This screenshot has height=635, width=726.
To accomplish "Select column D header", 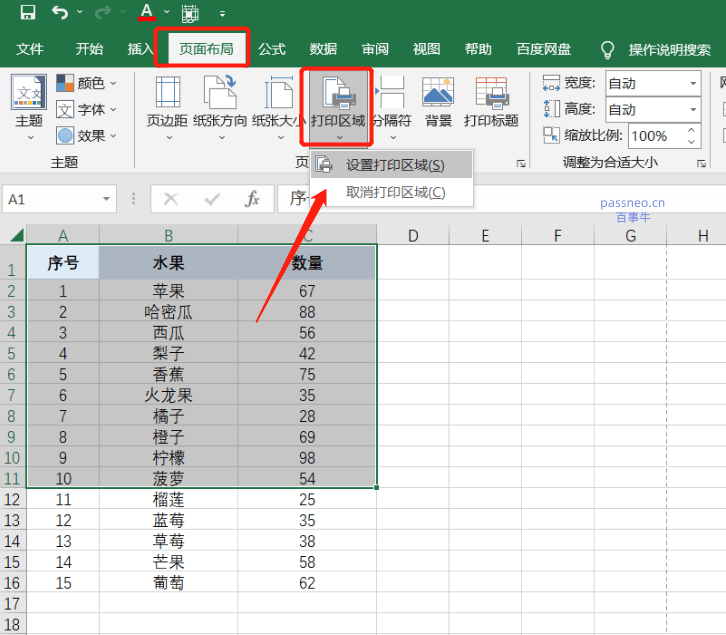I will 413,236.
